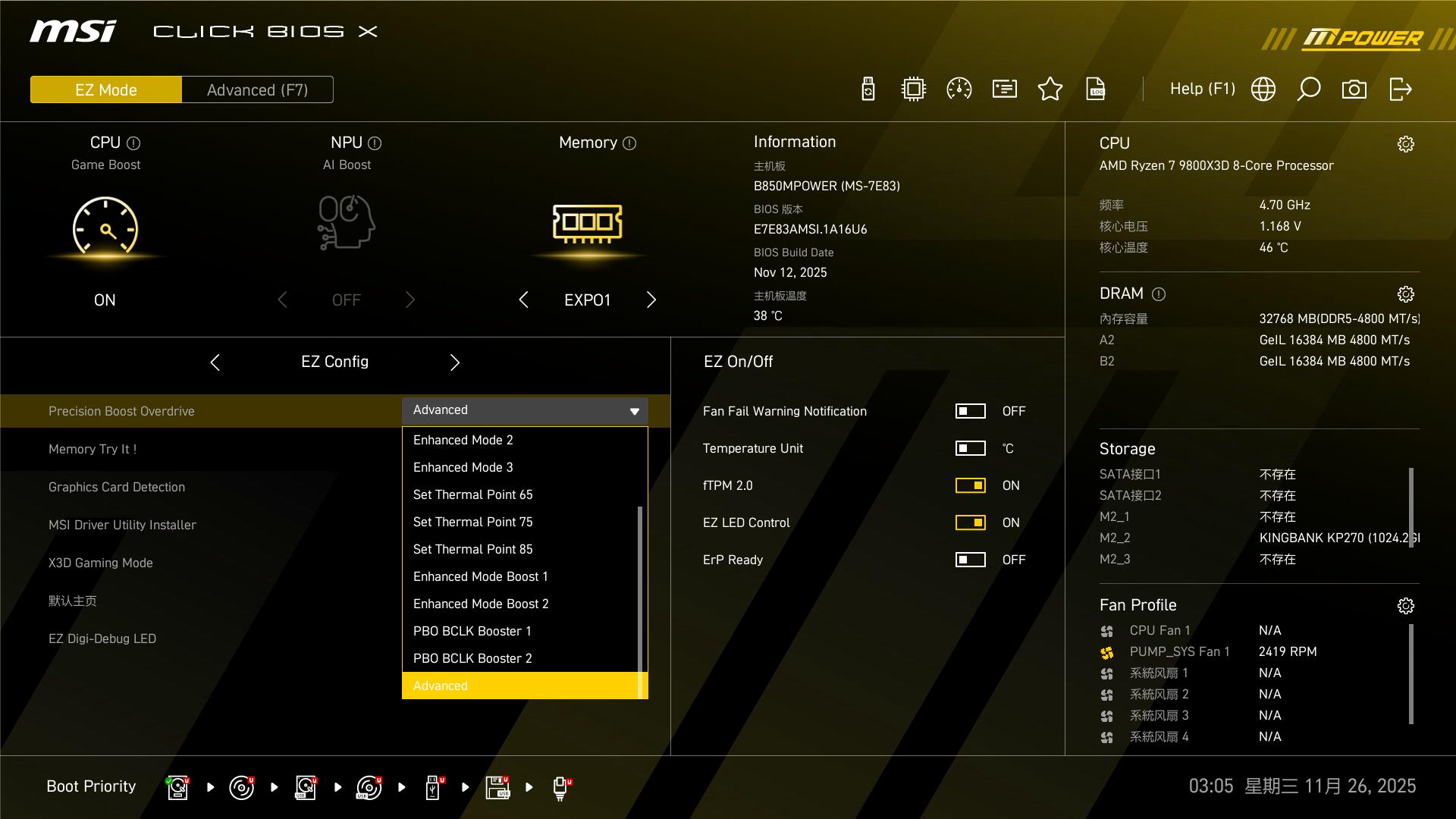Open the M-Flash USB update icon
1456x819 pixels.
pyautogui.click(x=868, y=89)
